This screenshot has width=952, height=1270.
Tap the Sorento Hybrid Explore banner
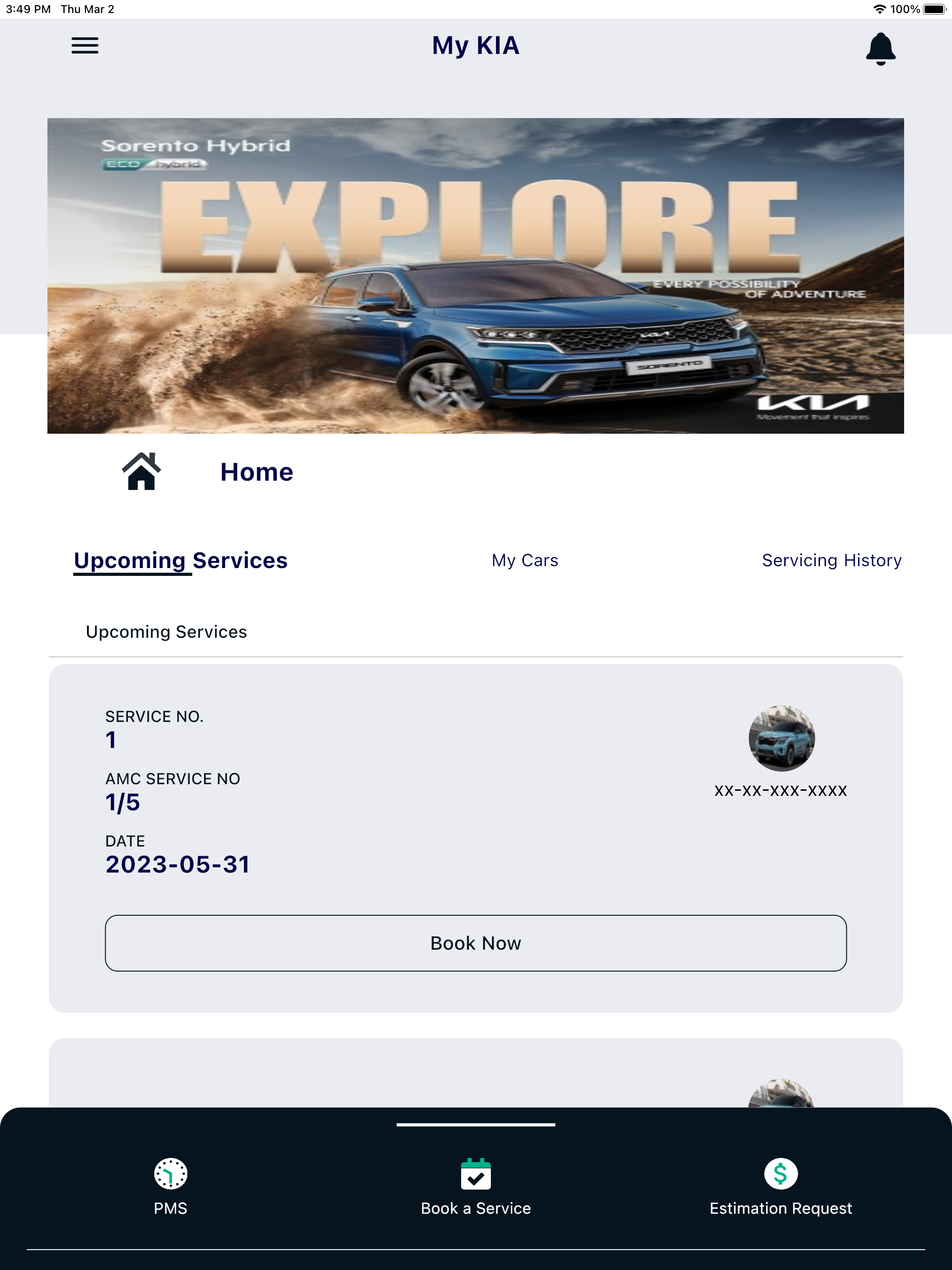[476, 276]
